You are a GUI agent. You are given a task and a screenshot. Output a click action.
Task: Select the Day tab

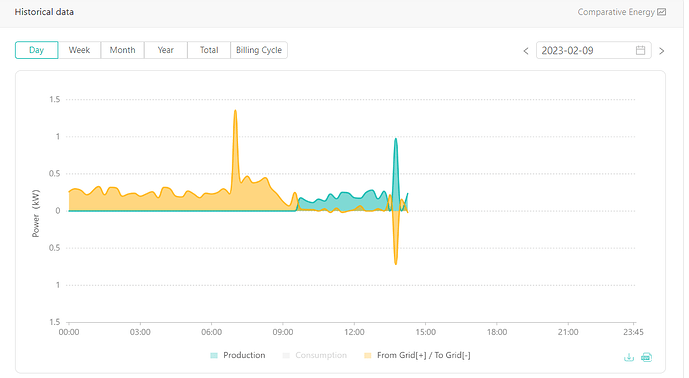[x=36, y=50]
